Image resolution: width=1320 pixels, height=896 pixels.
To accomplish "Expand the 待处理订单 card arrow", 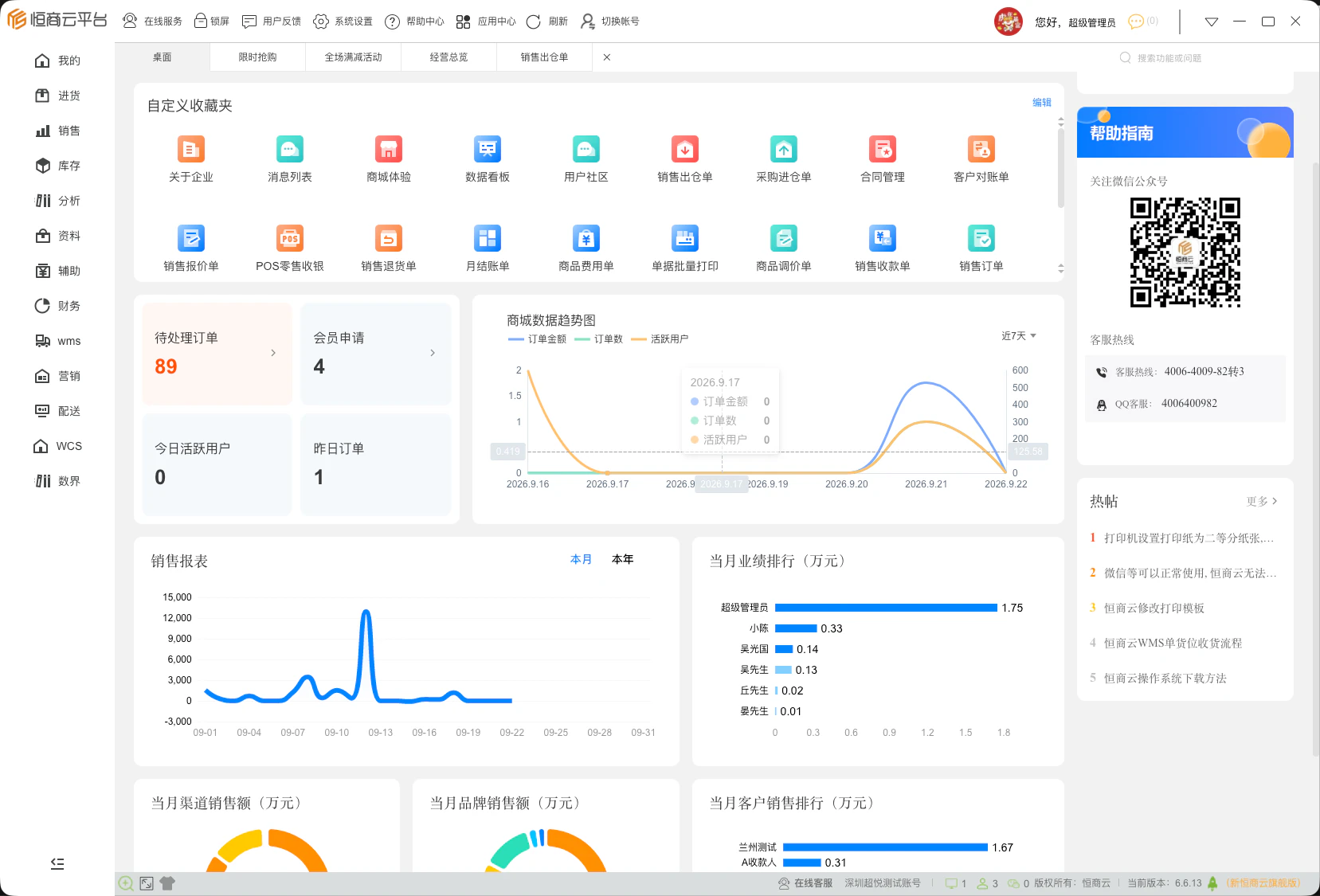I will click(273, 353).
